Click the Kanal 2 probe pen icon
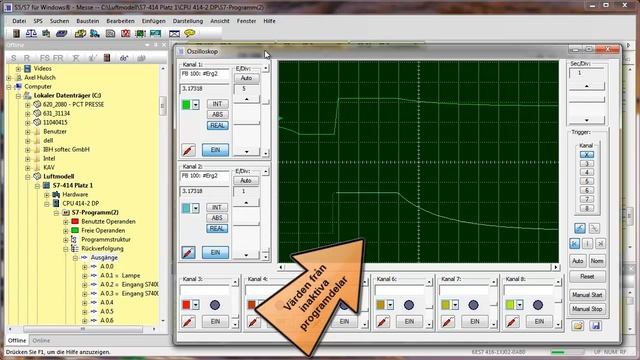 click(188, 253)
